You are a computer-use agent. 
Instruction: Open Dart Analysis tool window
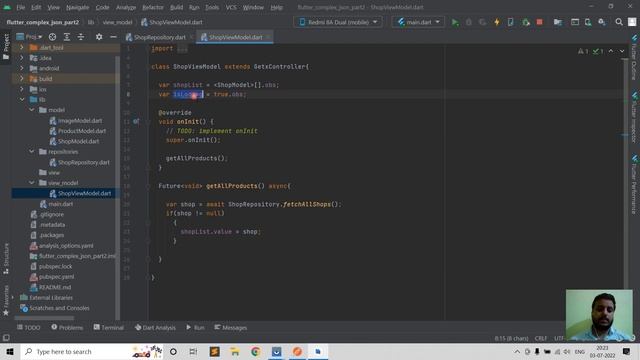(x=155, y=327)
